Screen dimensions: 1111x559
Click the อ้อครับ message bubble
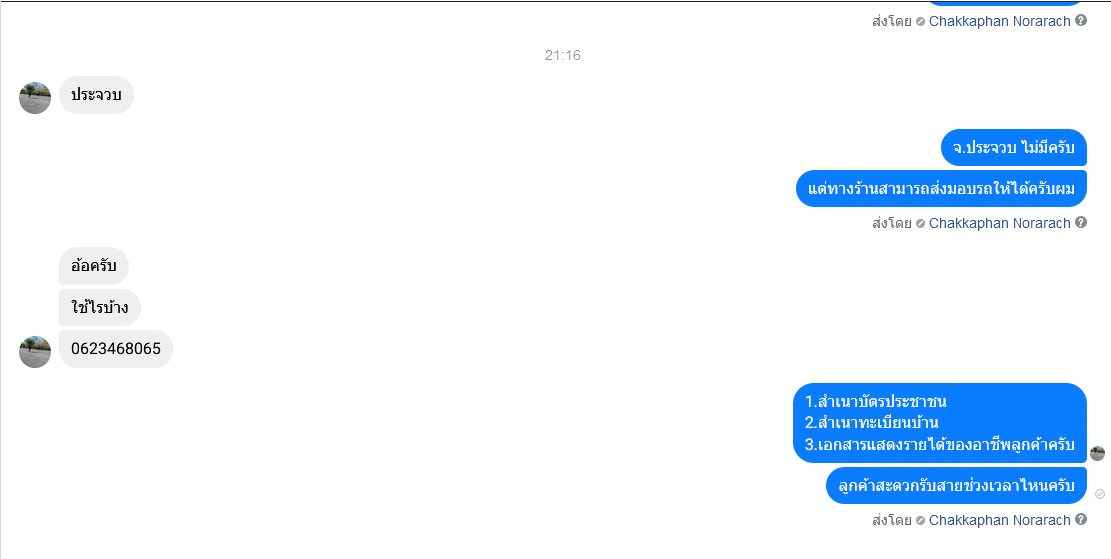(94, 266)
